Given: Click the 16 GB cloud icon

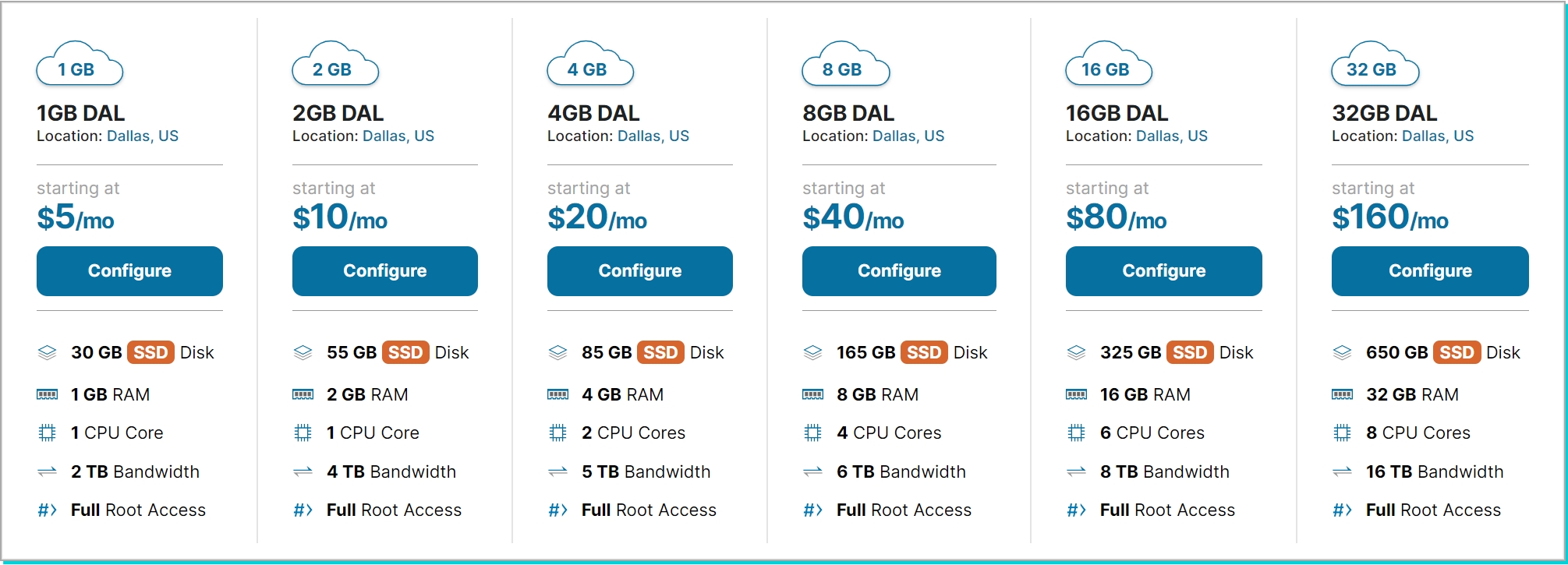Looking at the screenshot, I should [1108, 65].
